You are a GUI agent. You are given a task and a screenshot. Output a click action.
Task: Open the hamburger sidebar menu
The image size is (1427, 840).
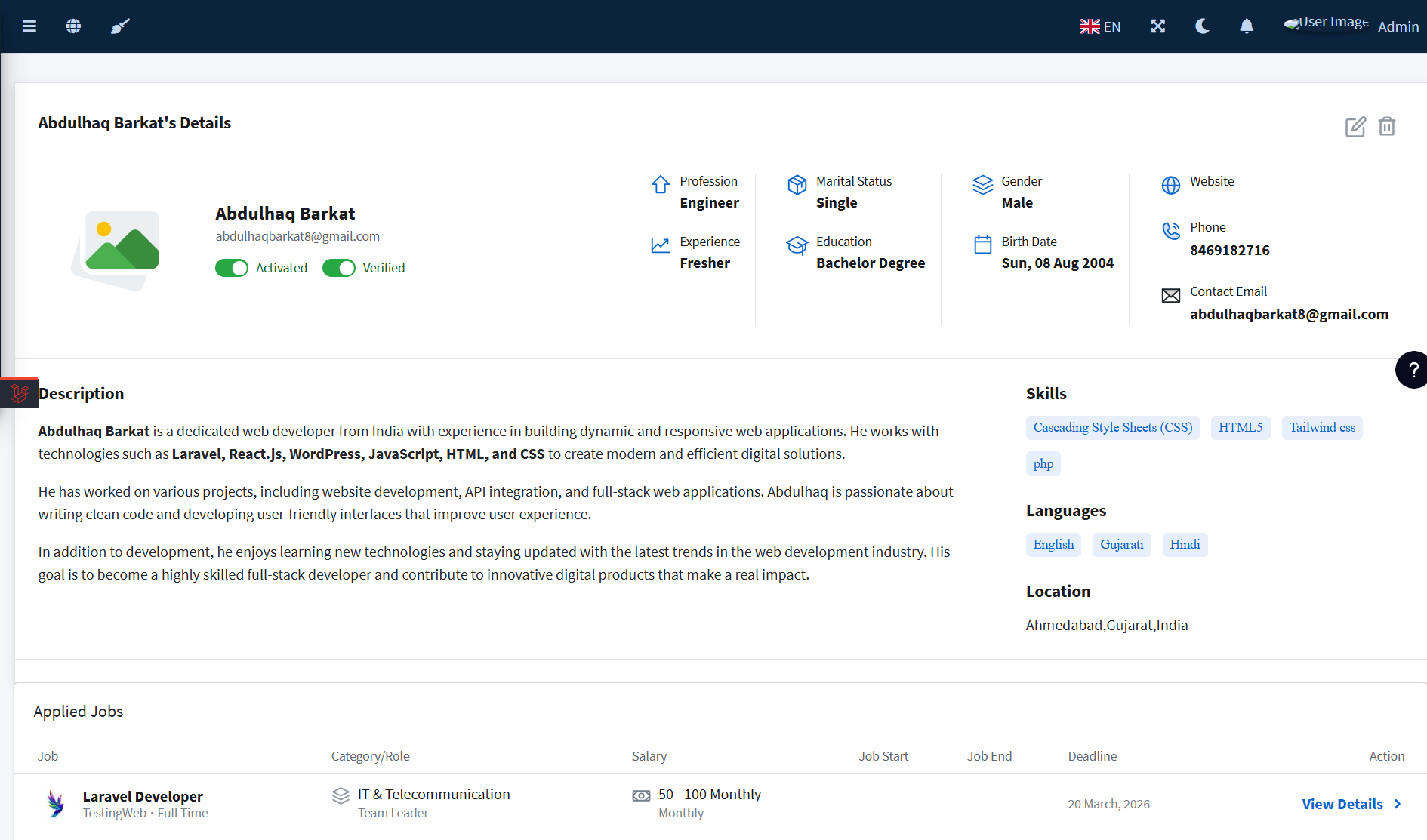point(29,26)
